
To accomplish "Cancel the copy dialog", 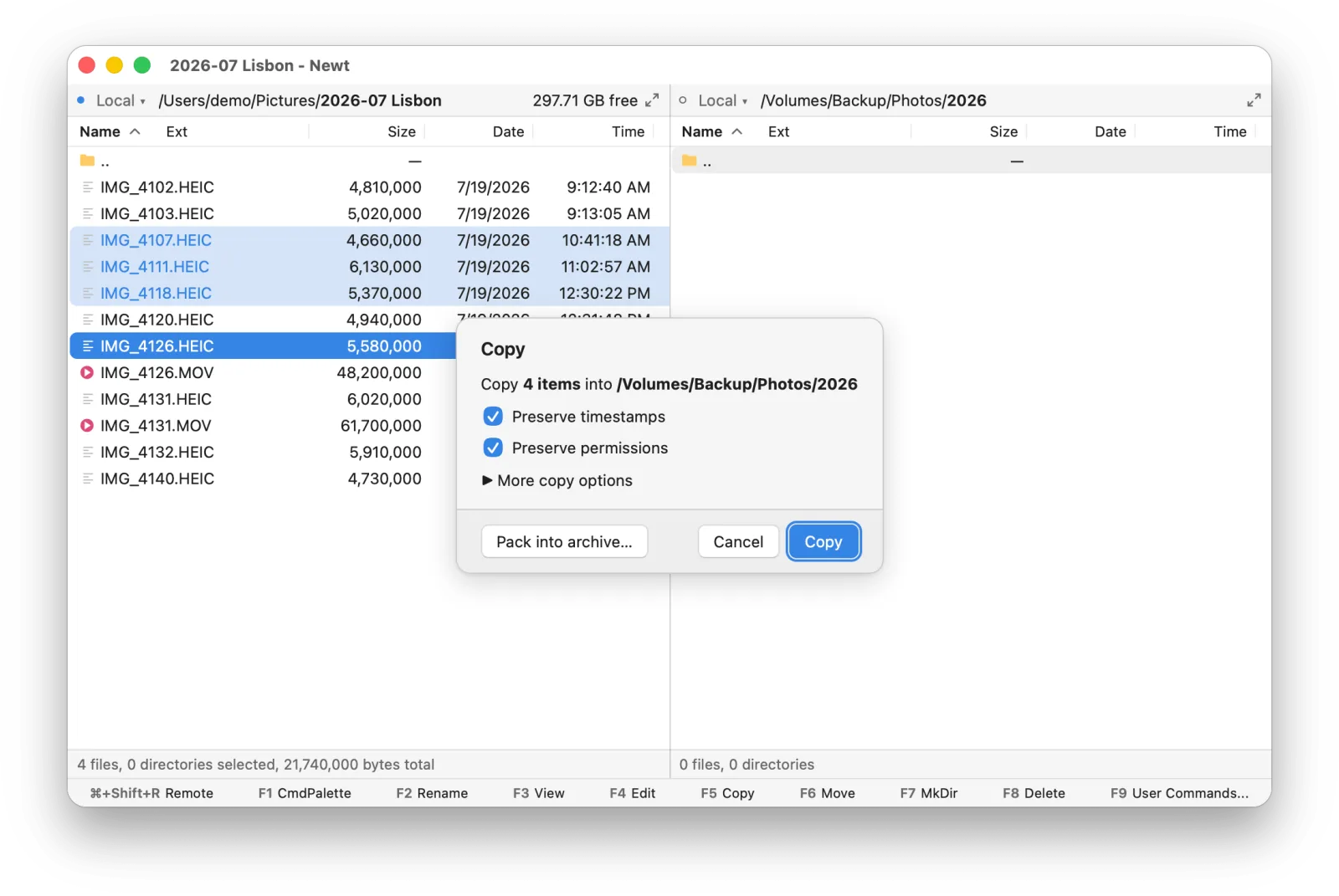I will coord(738,541).
